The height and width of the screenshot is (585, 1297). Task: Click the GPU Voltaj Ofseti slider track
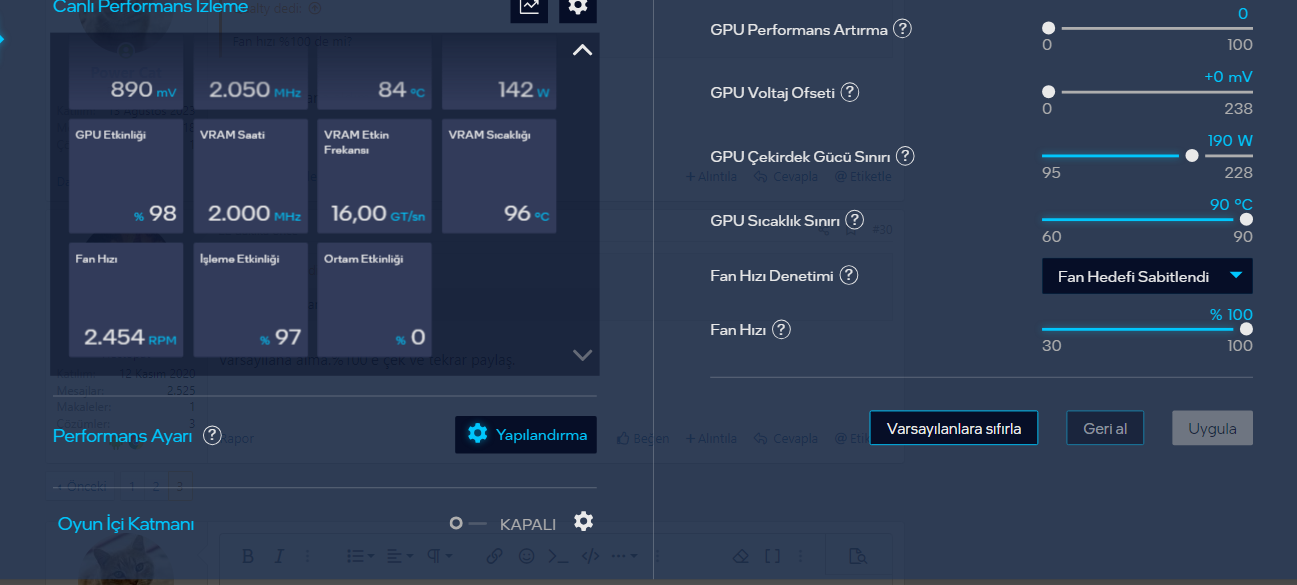1147,91
